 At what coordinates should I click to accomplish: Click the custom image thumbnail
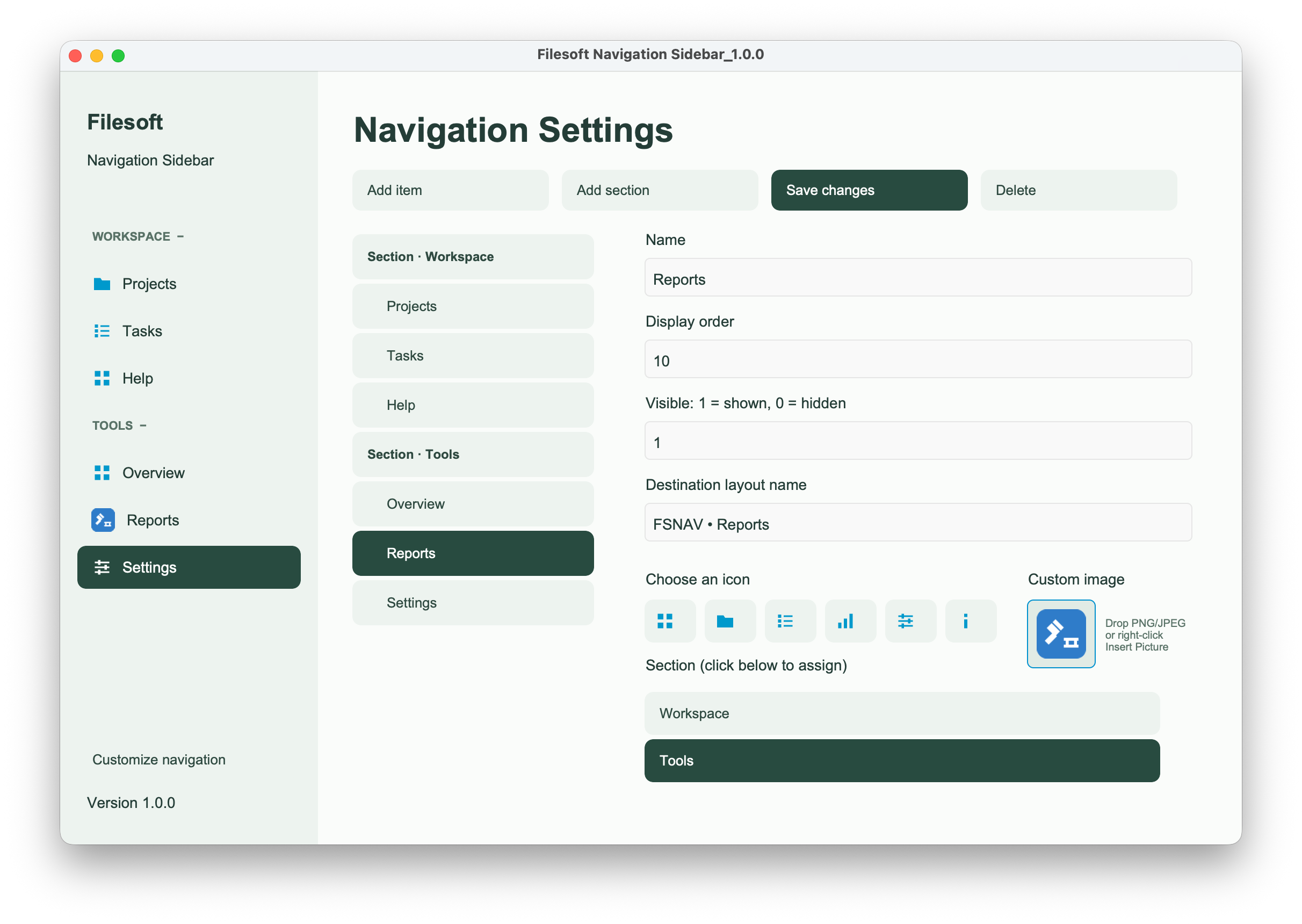pyautogui.click(x=1061, y=634)
